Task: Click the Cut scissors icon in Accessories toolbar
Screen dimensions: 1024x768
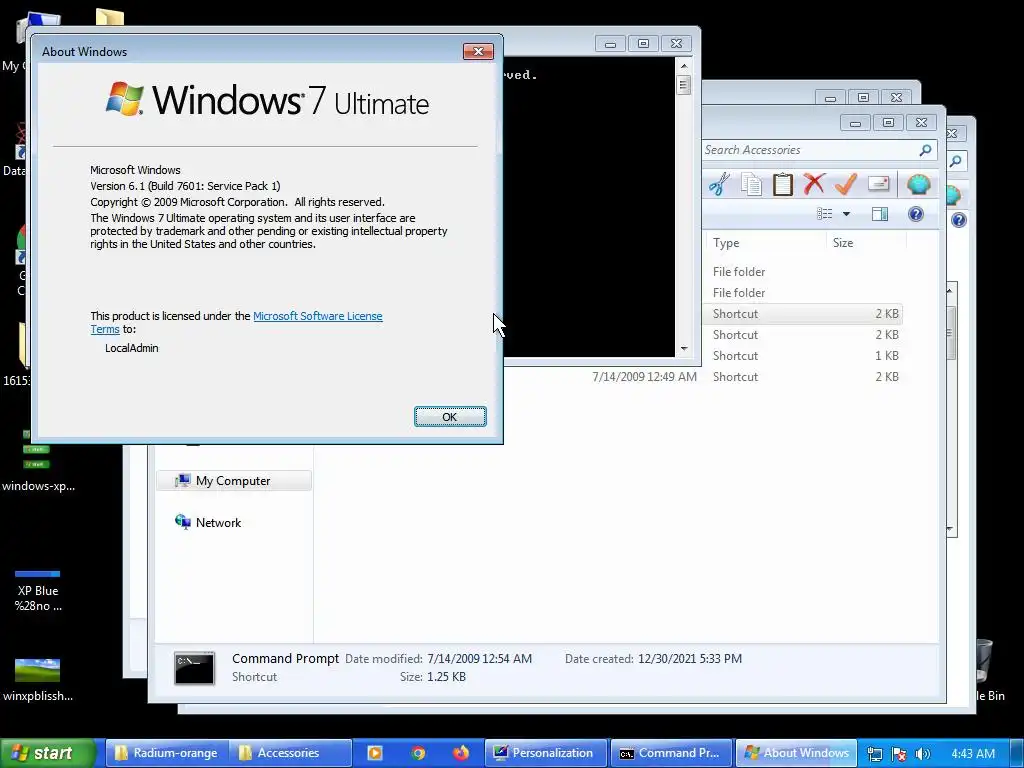Action: coord(719,184)
